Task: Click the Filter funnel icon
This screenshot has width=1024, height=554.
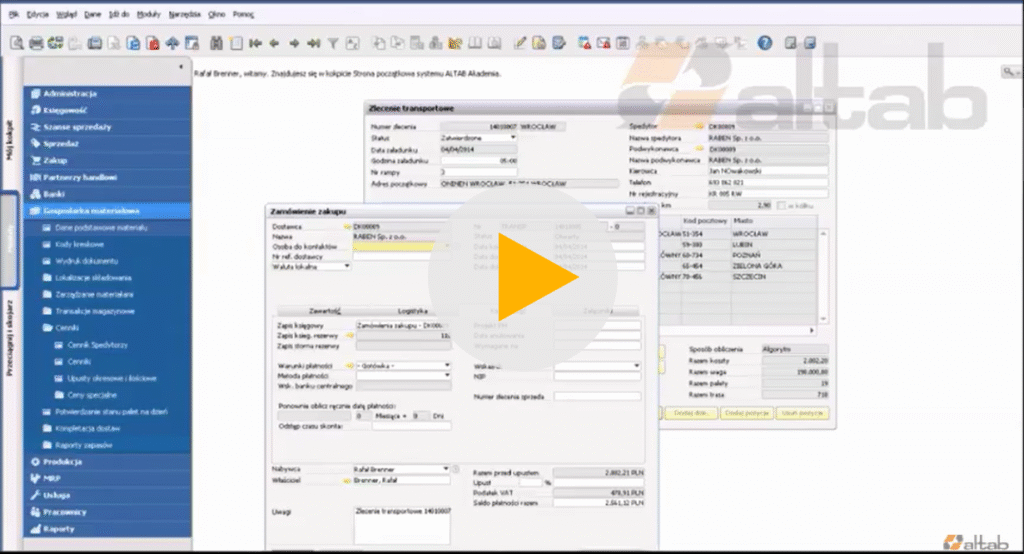Action: click(333, 43)
